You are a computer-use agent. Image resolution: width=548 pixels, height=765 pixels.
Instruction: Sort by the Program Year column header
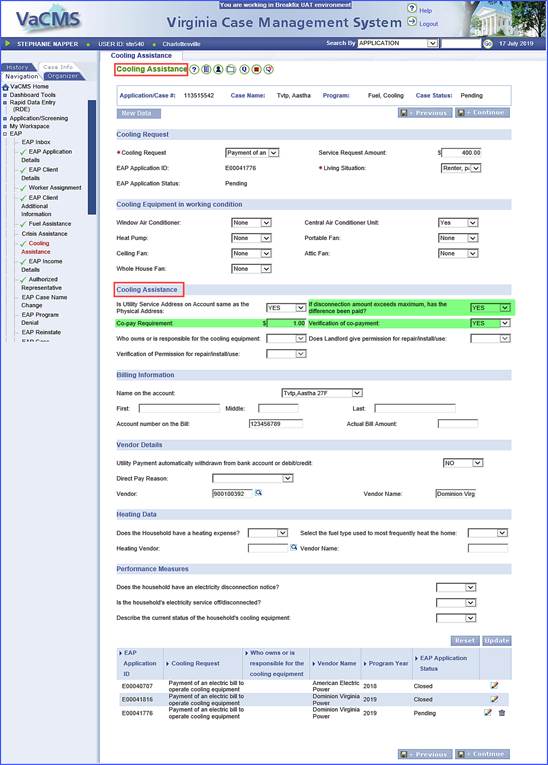coord(388,664)
